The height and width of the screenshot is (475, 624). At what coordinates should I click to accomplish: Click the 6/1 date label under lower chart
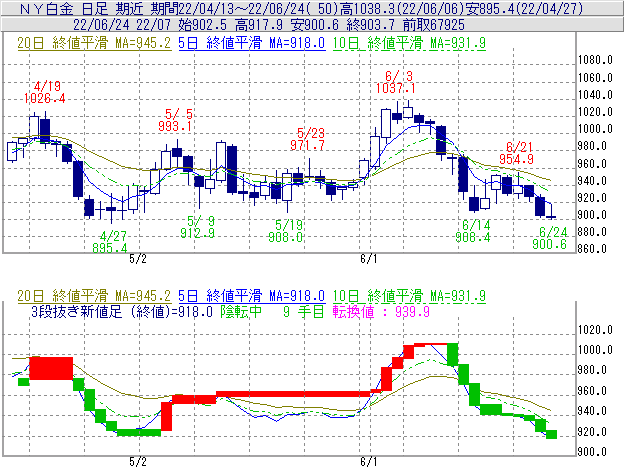coord(369,462)
